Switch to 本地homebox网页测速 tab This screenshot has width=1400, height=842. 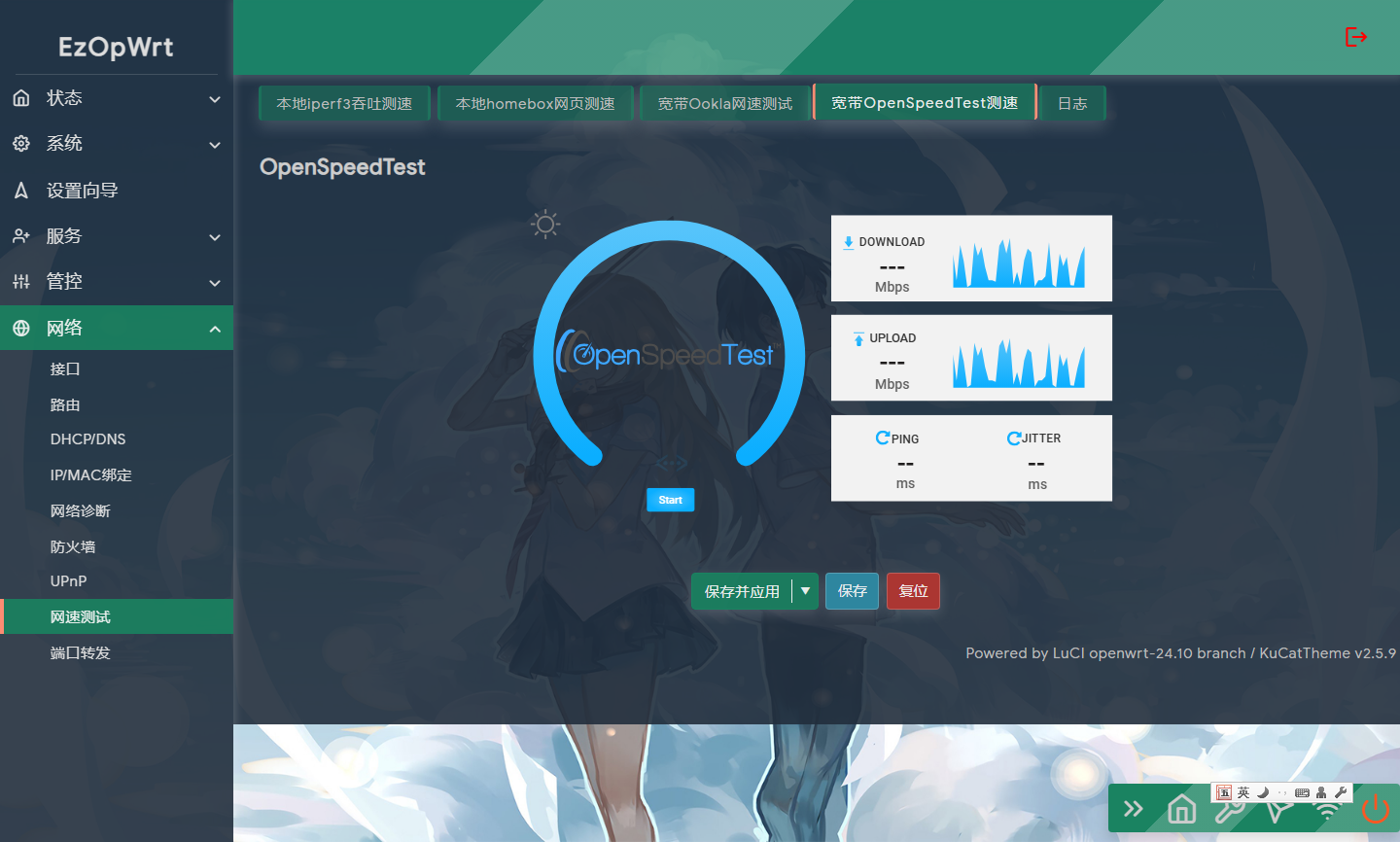tap(536, 103)
